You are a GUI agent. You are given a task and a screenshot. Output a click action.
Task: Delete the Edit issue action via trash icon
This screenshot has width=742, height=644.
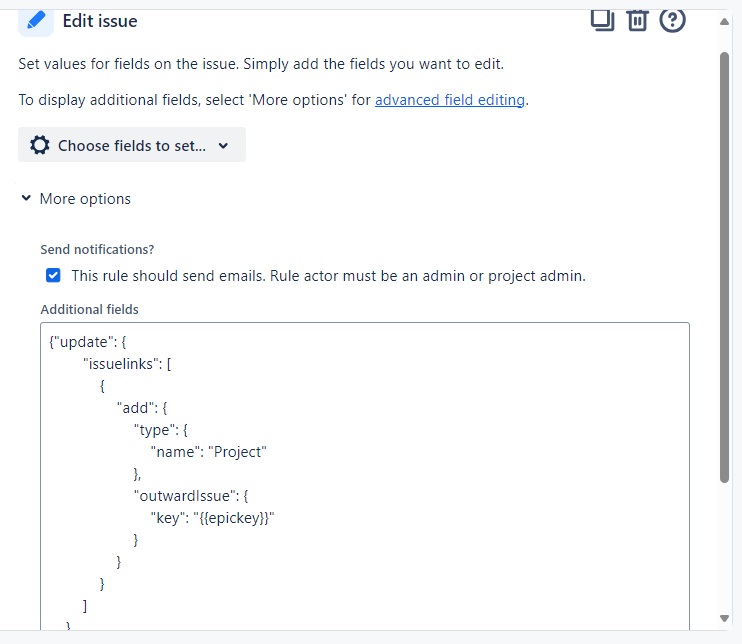point(637,20)
